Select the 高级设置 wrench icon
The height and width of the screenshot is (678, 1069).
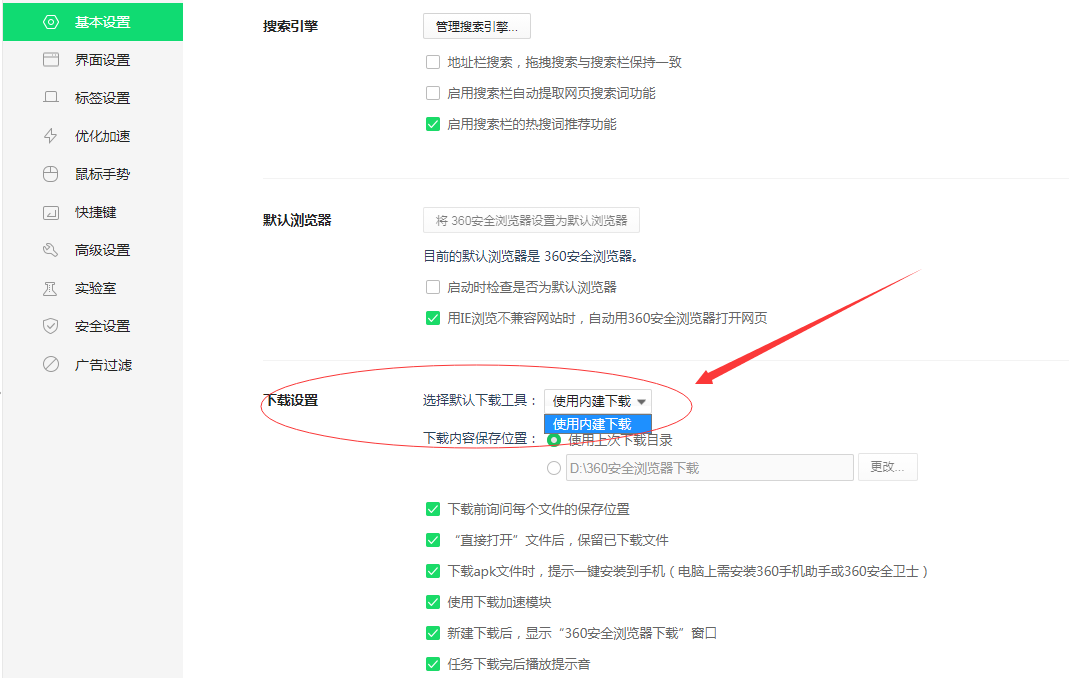click(50, 249)
